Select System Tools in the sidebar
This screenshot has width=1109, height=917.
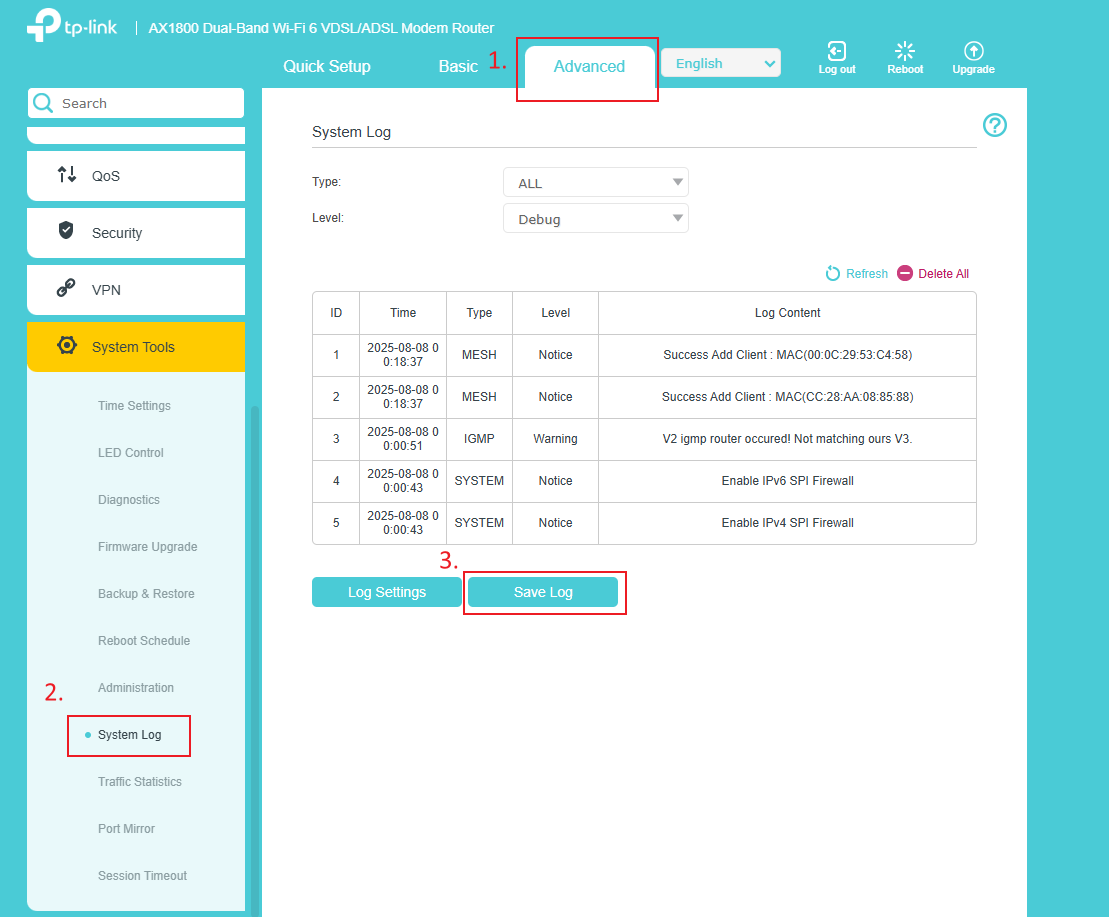(x=135, y=346)
